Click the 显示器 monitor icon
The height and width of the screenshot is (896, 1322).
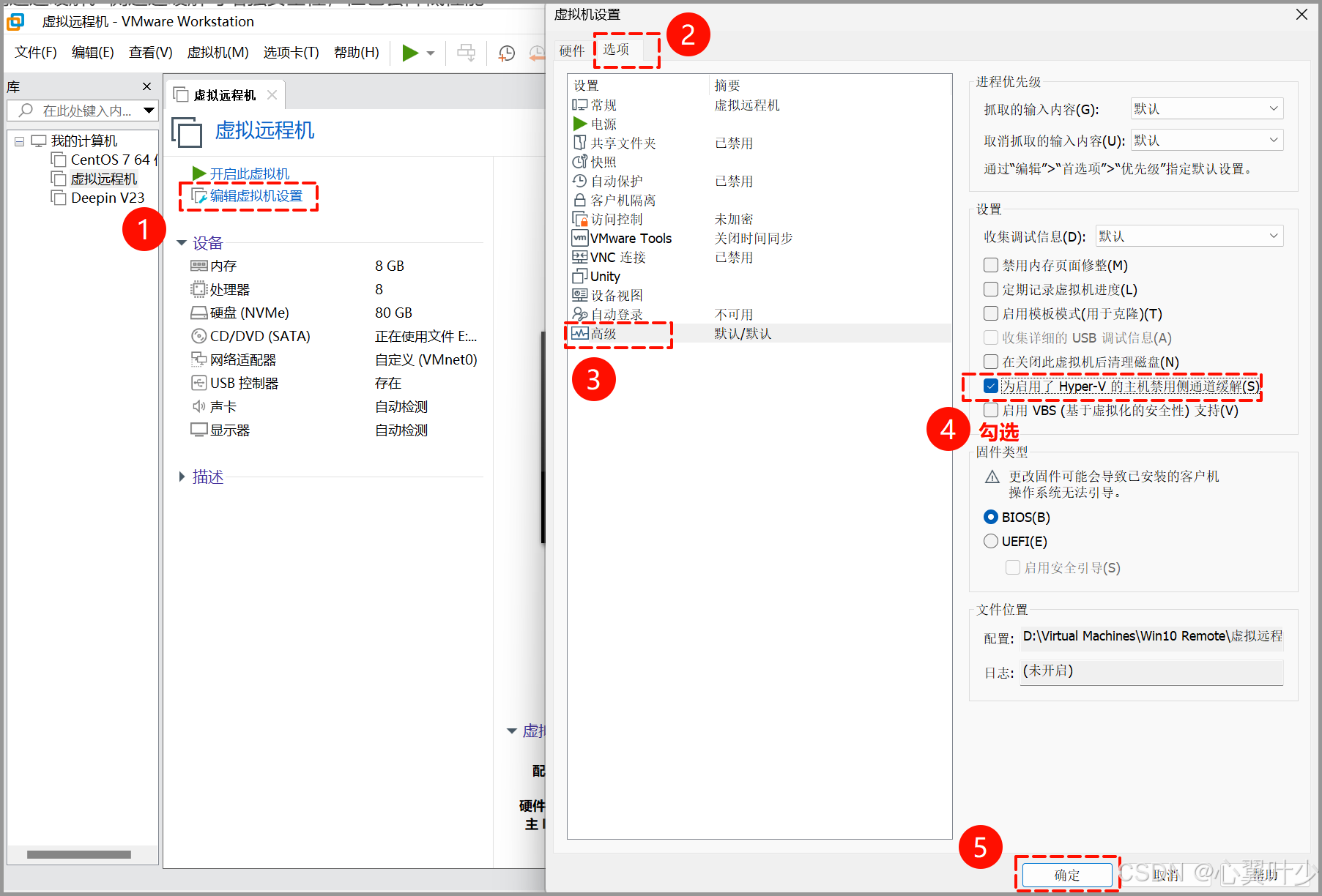(199, 430)
